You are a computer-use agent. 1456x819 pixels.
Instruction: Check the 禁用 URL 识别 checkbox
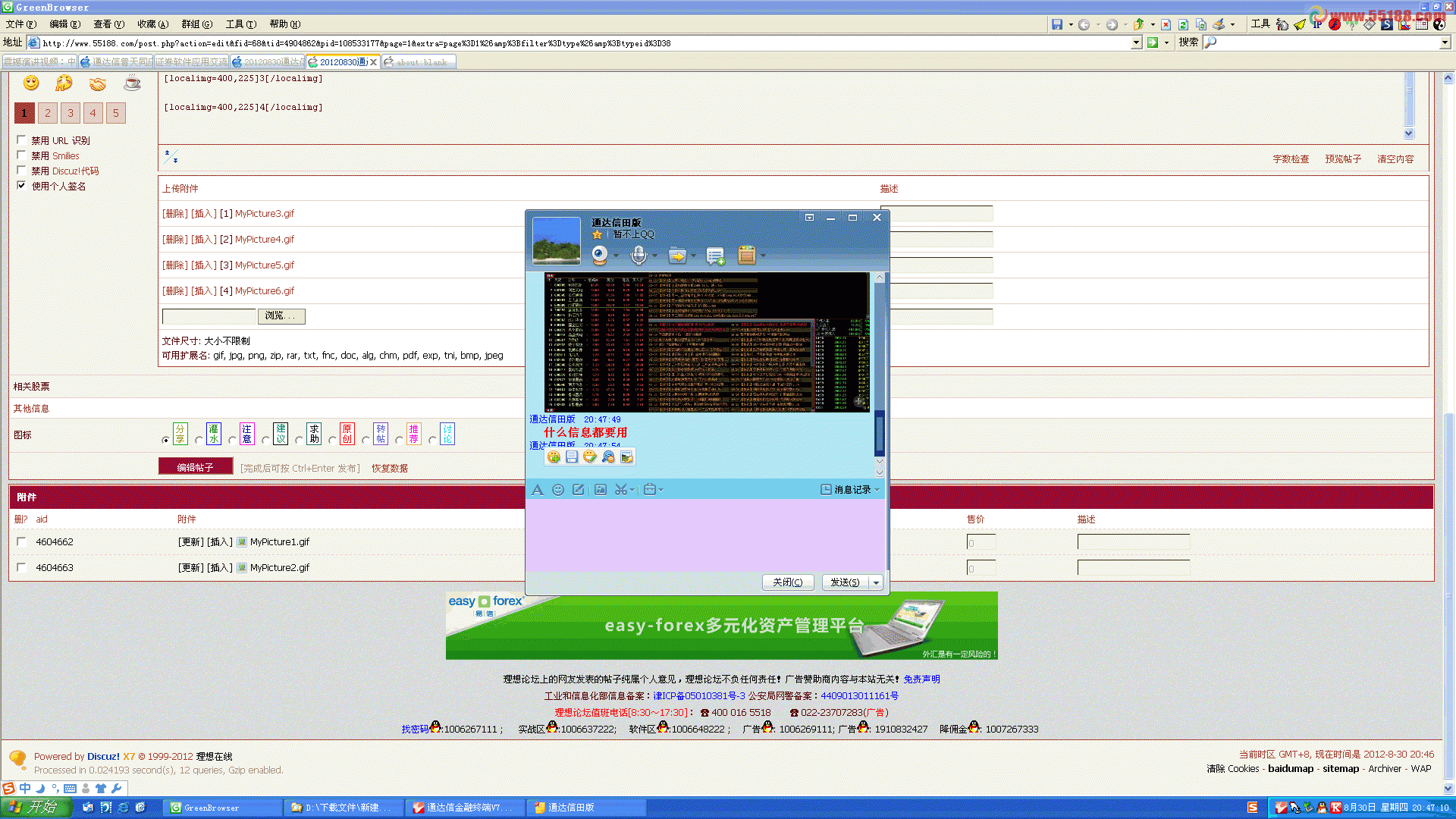pyautogui.click(x=21, y=140)
